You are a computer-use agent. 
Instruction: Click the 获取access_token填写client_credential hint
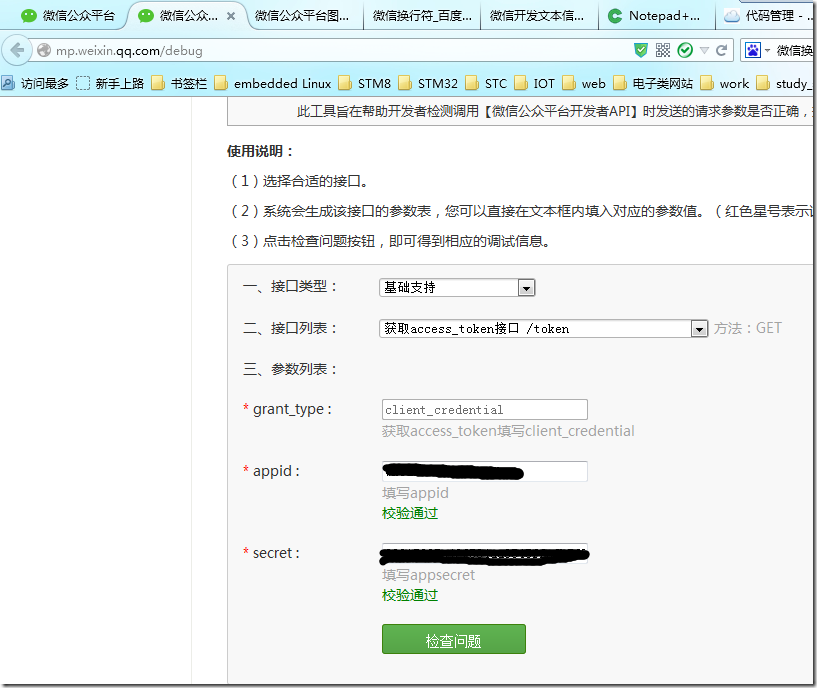click(508, 431)
